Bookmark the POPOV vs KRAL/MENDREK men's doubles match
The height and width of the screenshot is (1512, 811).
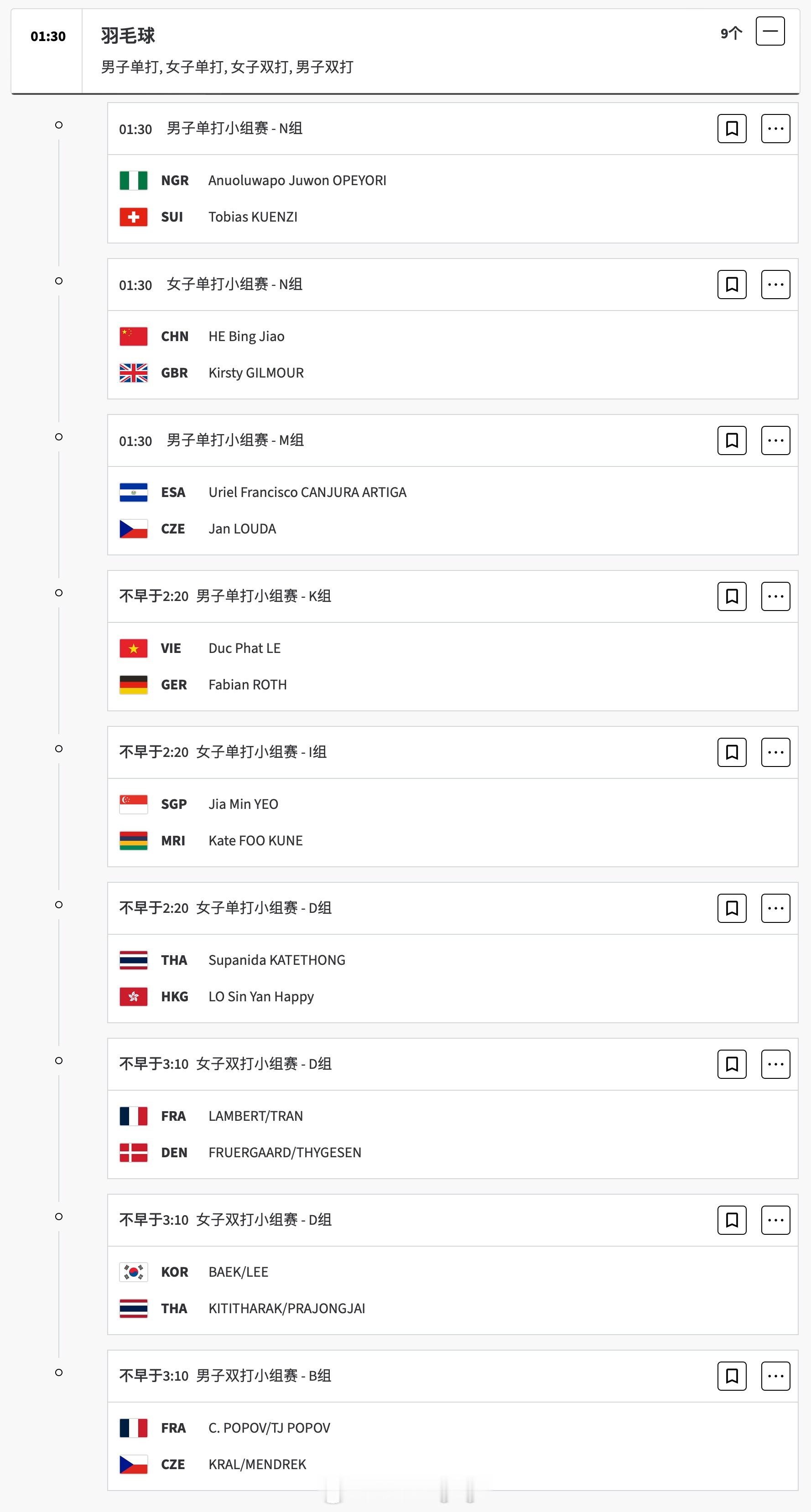pos(732,1376)
